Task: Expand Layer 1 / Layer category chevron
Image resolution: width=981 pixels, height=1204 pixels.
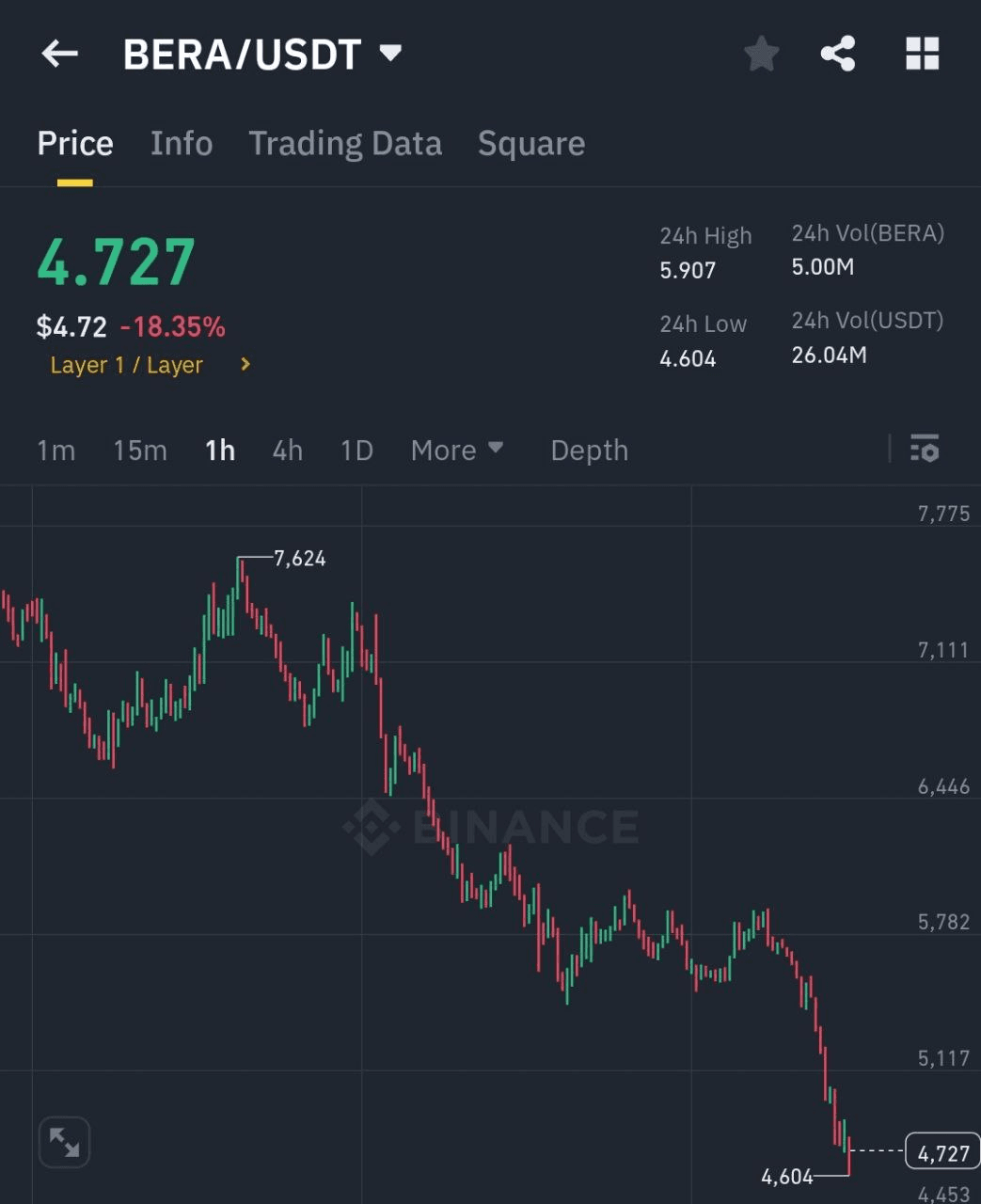Action: click(x=245, y=364)
